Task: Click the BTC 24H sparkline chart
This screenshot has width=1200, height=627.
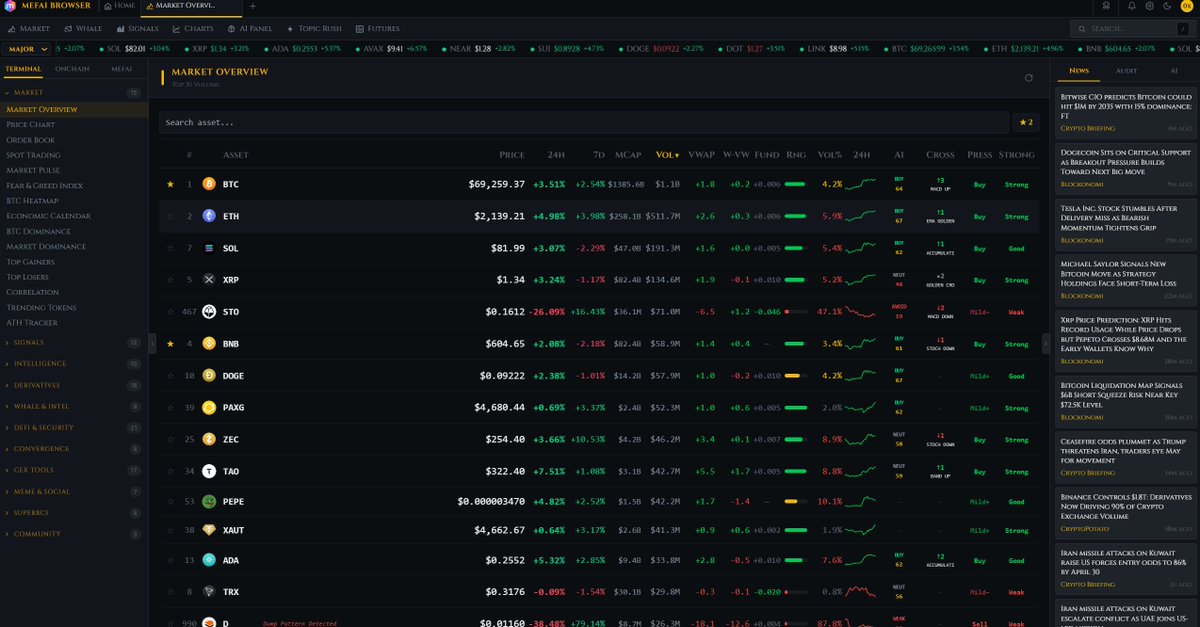Action: coord(860,184)
